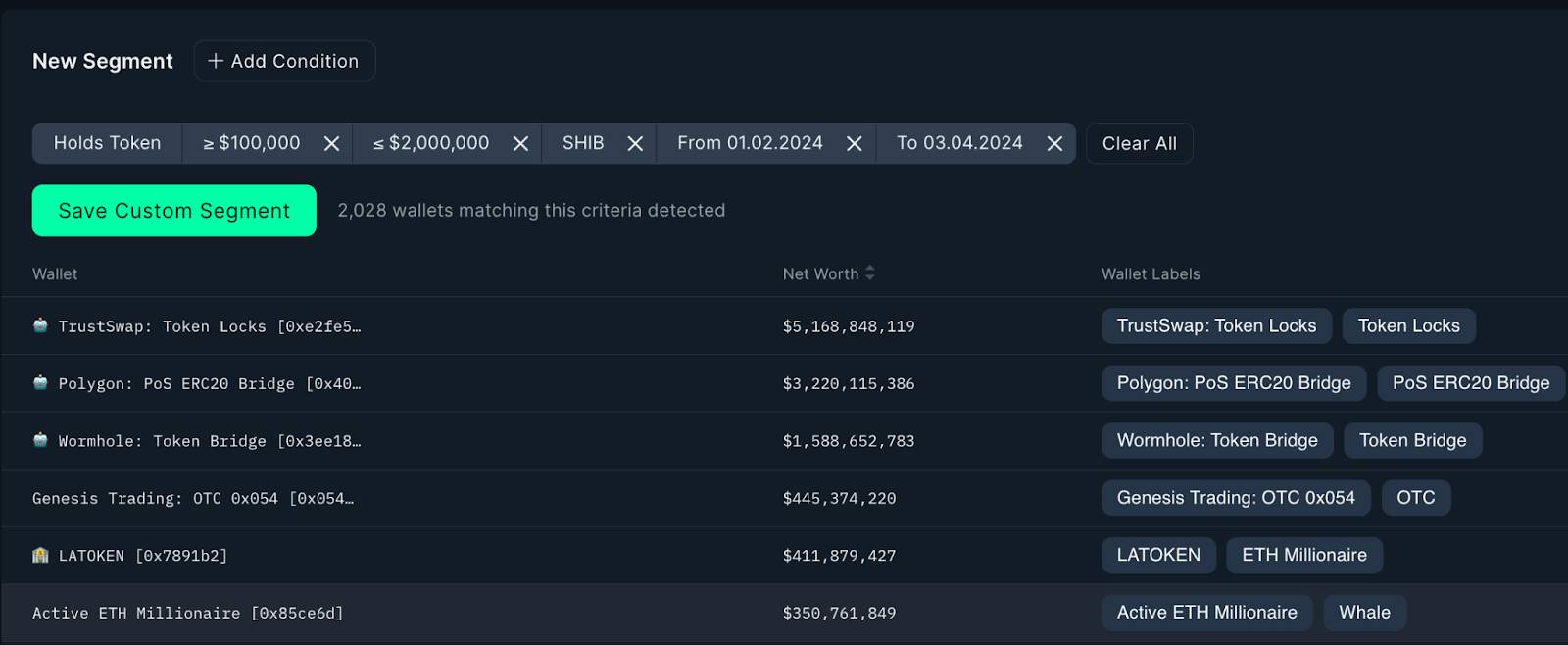Click the Wormhole: Token Bridge label tag
1568x645 pixels.
coord(1217,440)
